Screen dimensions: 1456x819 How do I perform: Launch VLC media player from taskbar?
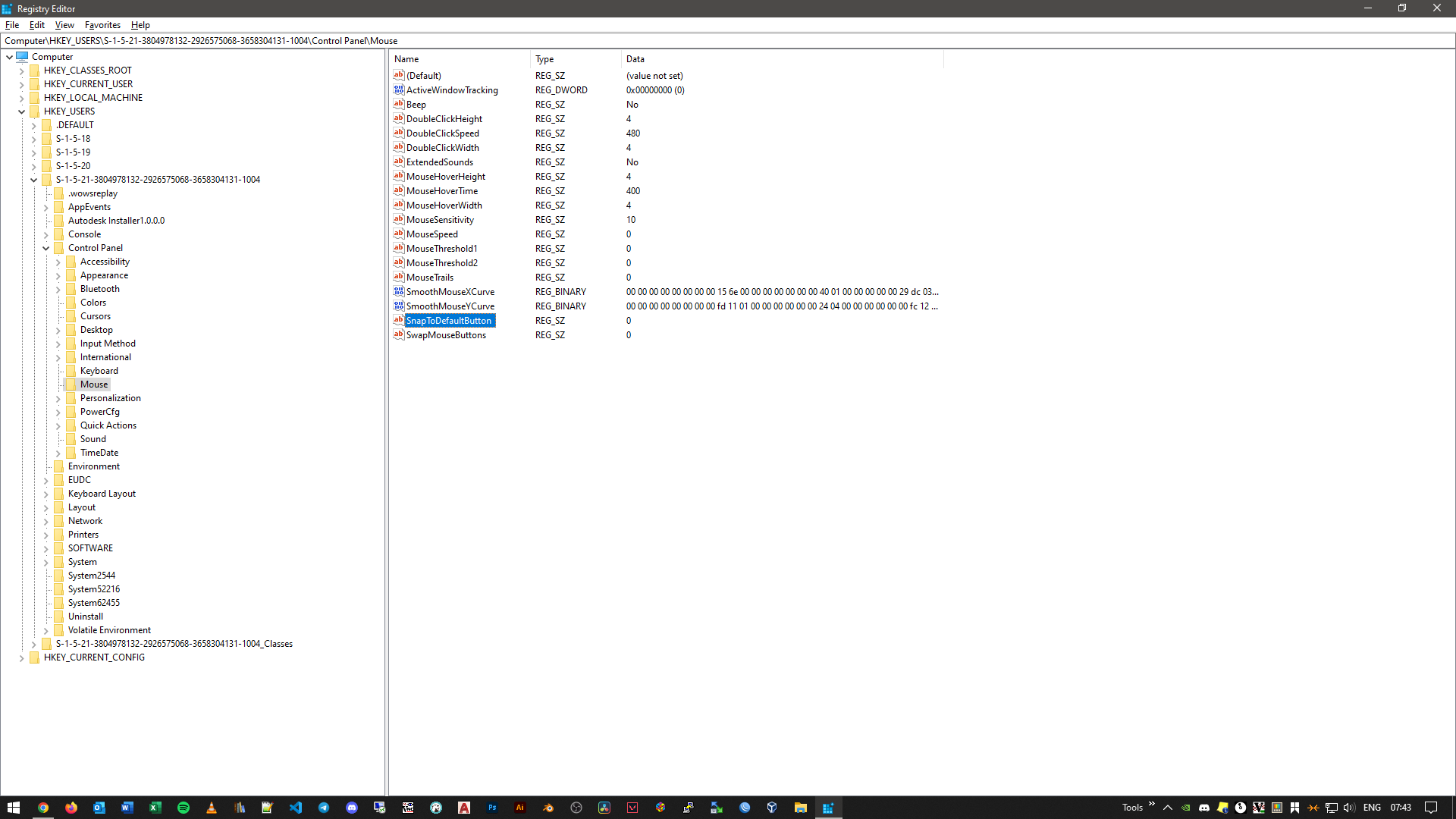(x=212, y=808)
